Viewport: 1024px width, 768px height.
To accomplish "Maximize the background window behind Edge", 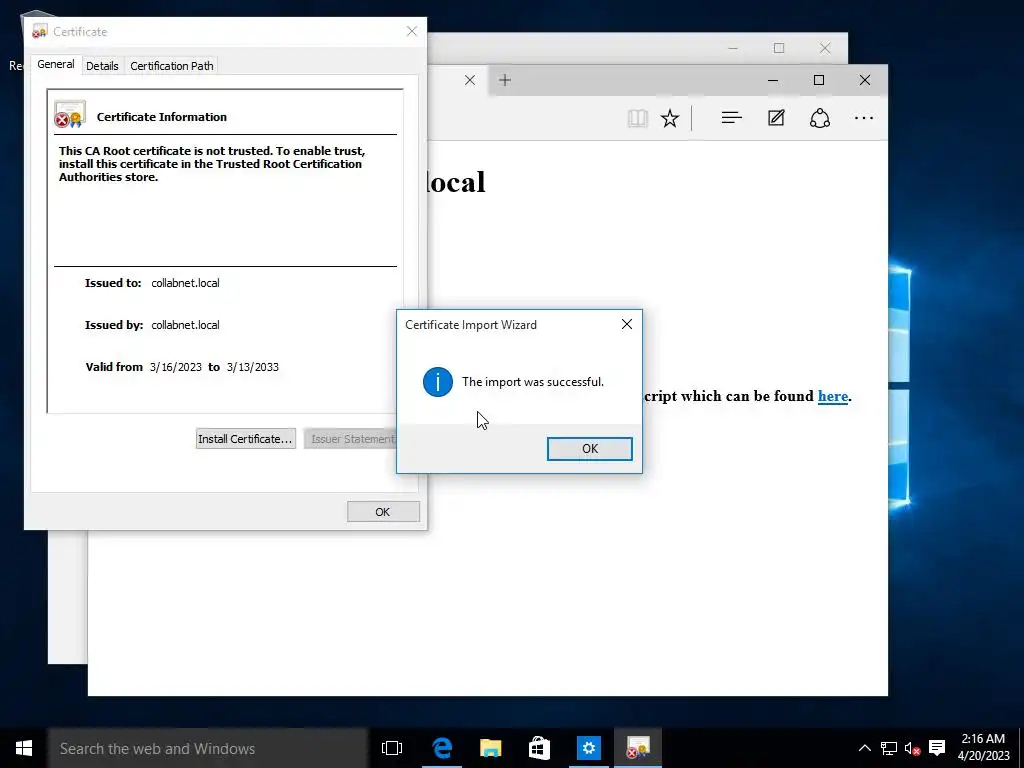I will [x=778, y=48].
